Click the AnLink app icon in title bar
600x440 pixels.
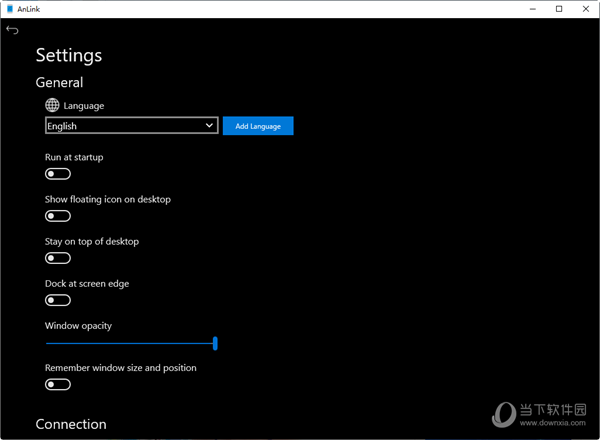[10, 9]
